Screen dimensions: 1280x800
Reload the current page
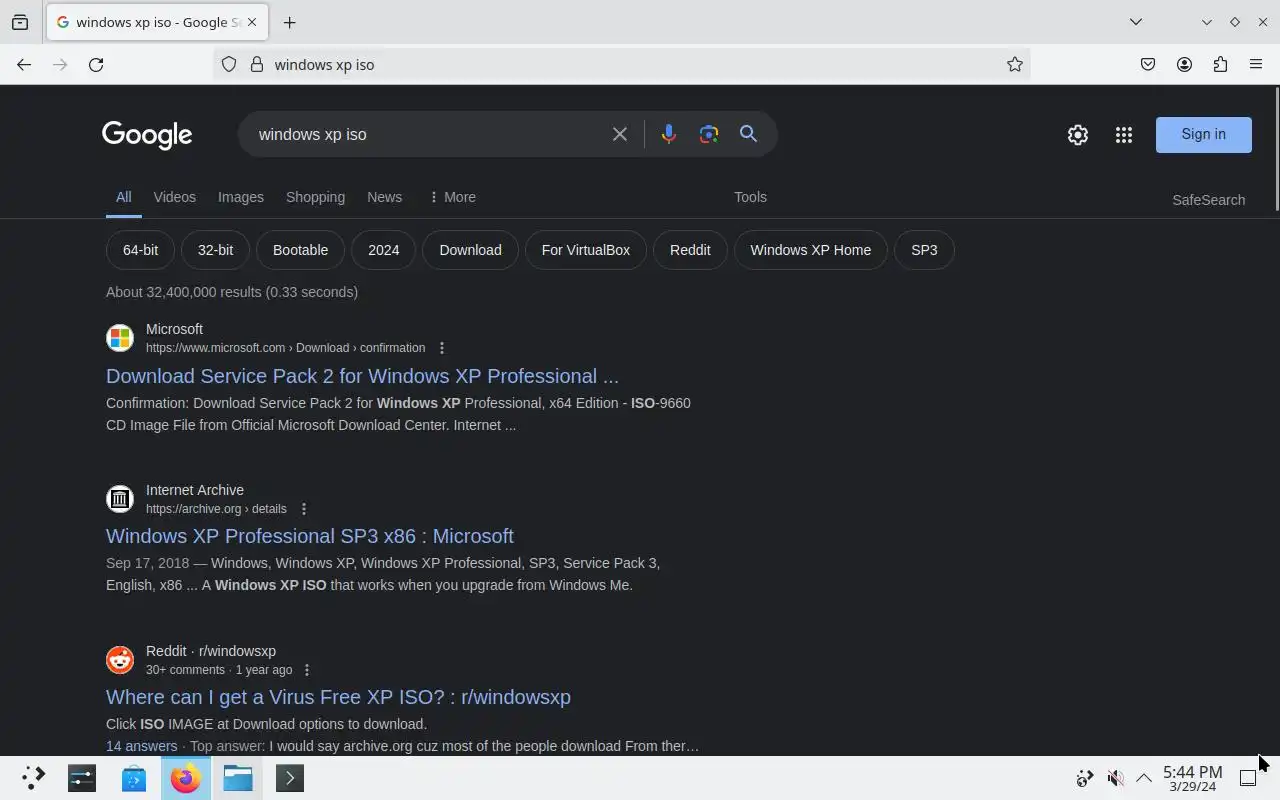point(96,64)
